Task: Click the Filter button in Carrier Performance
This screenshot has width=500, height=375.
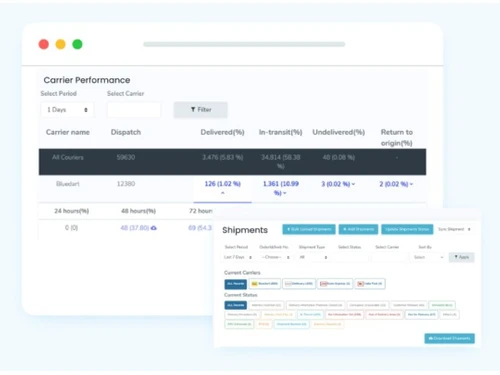Action: (200, 110)
